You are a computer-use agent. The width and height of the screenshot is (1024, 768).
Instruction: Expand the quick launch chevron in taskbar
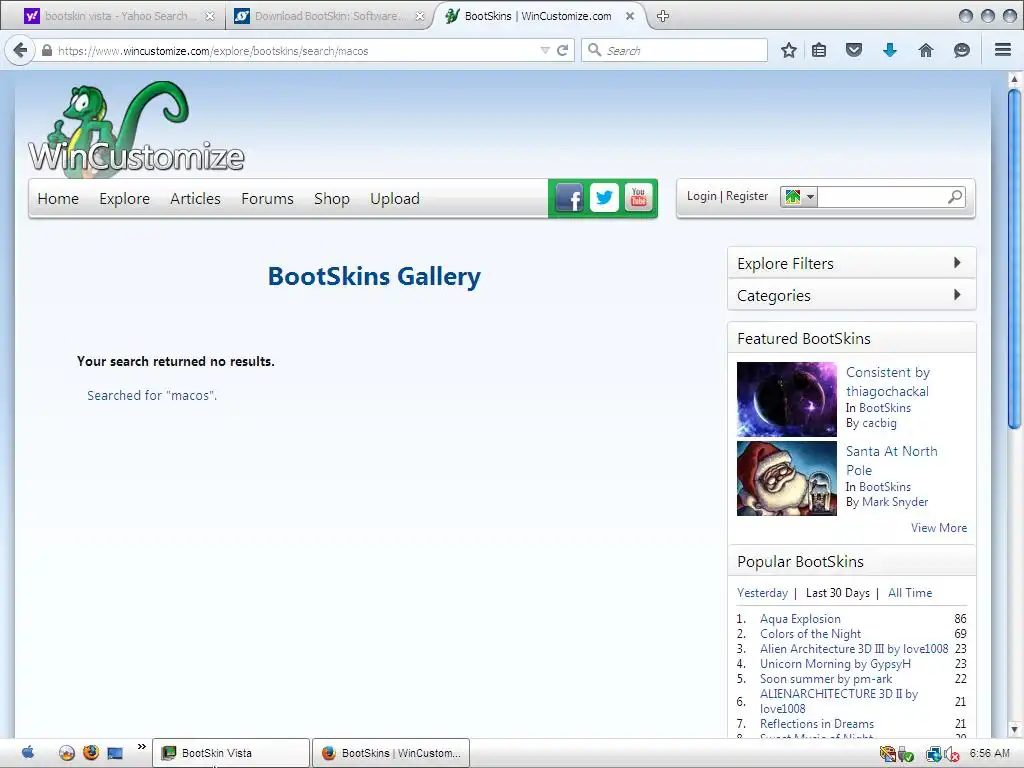[141, 747]
